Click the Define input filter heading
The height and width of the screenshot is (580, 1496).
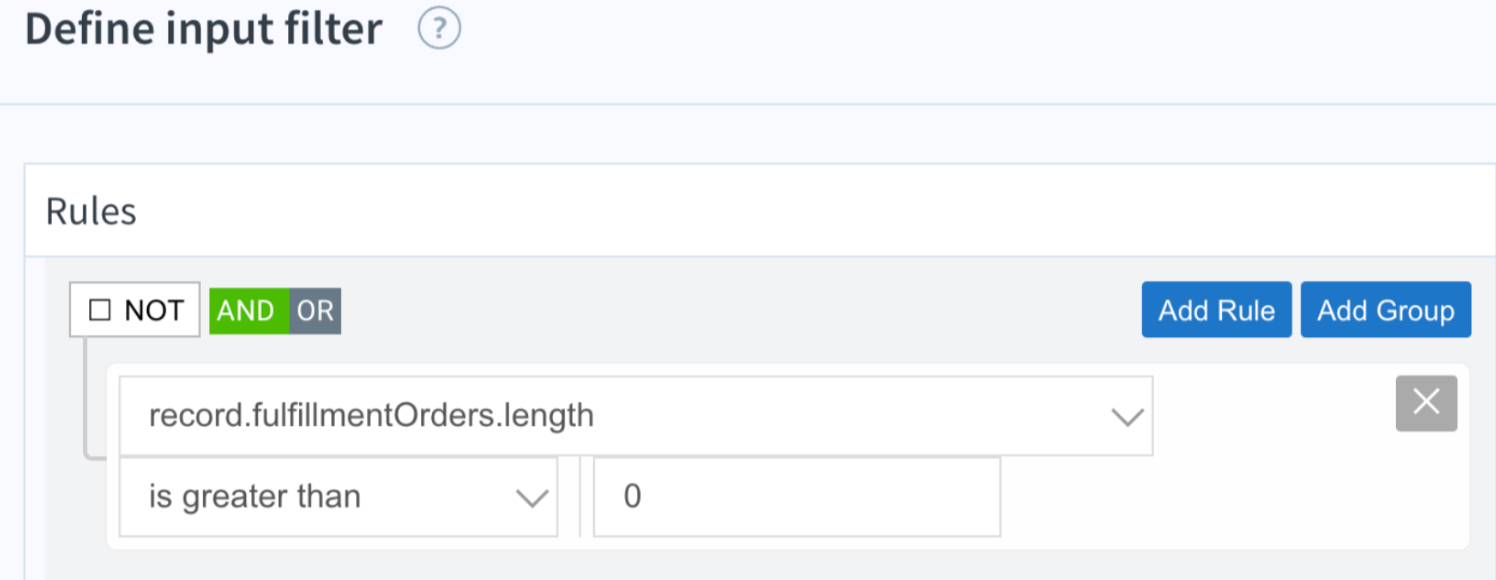point(204,29)
